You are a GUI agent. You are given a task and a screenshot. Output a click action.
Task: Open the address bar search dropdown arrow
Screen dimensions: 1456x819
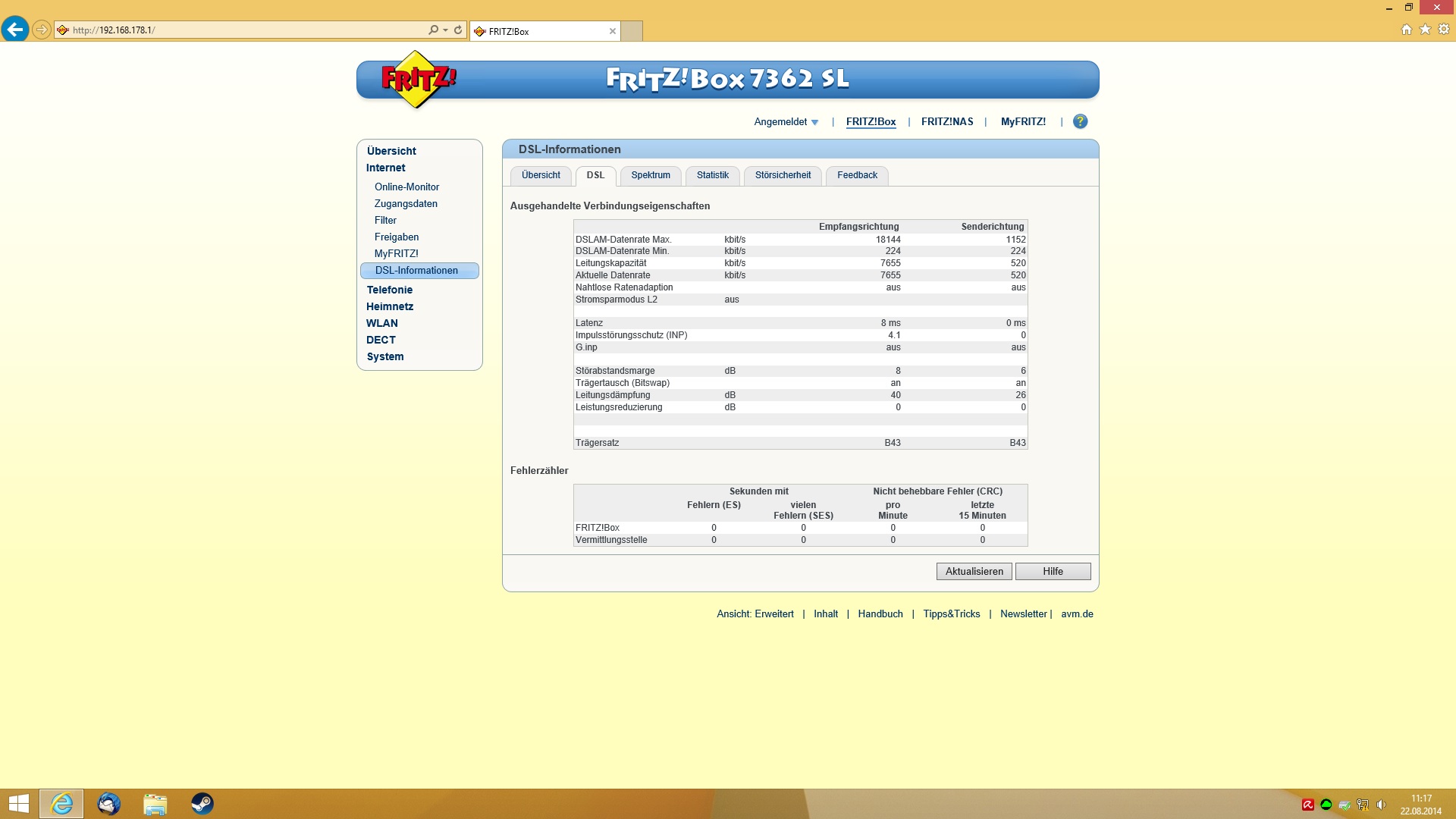click(x=445, y=30)
